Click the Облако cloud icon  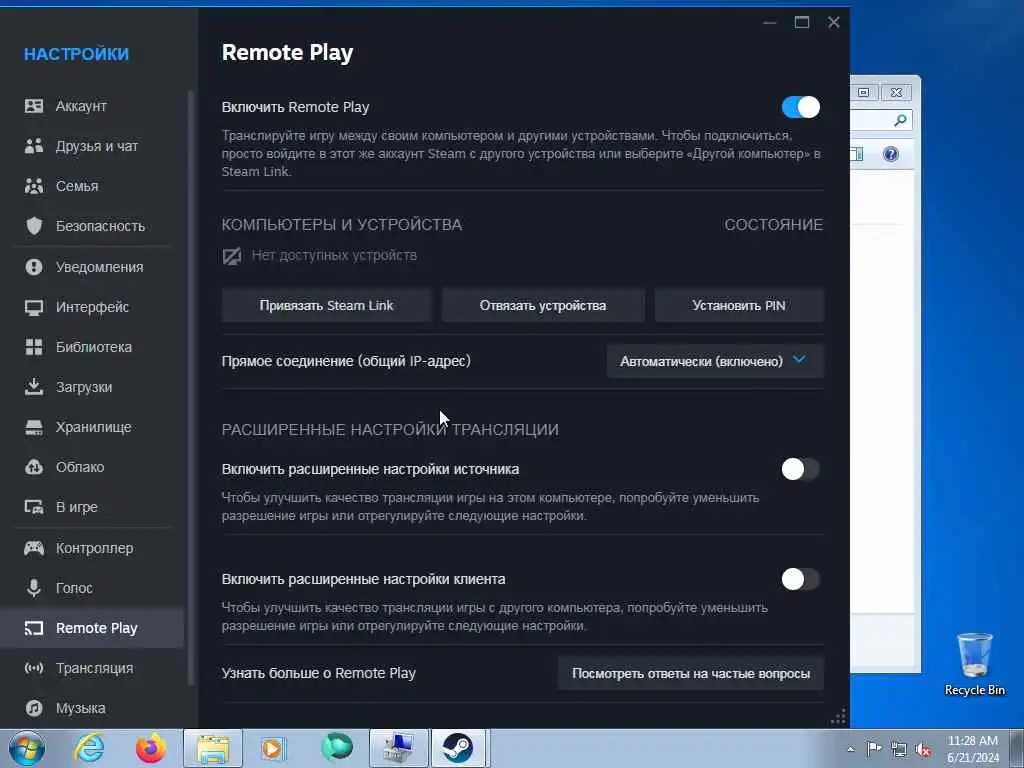34,467
